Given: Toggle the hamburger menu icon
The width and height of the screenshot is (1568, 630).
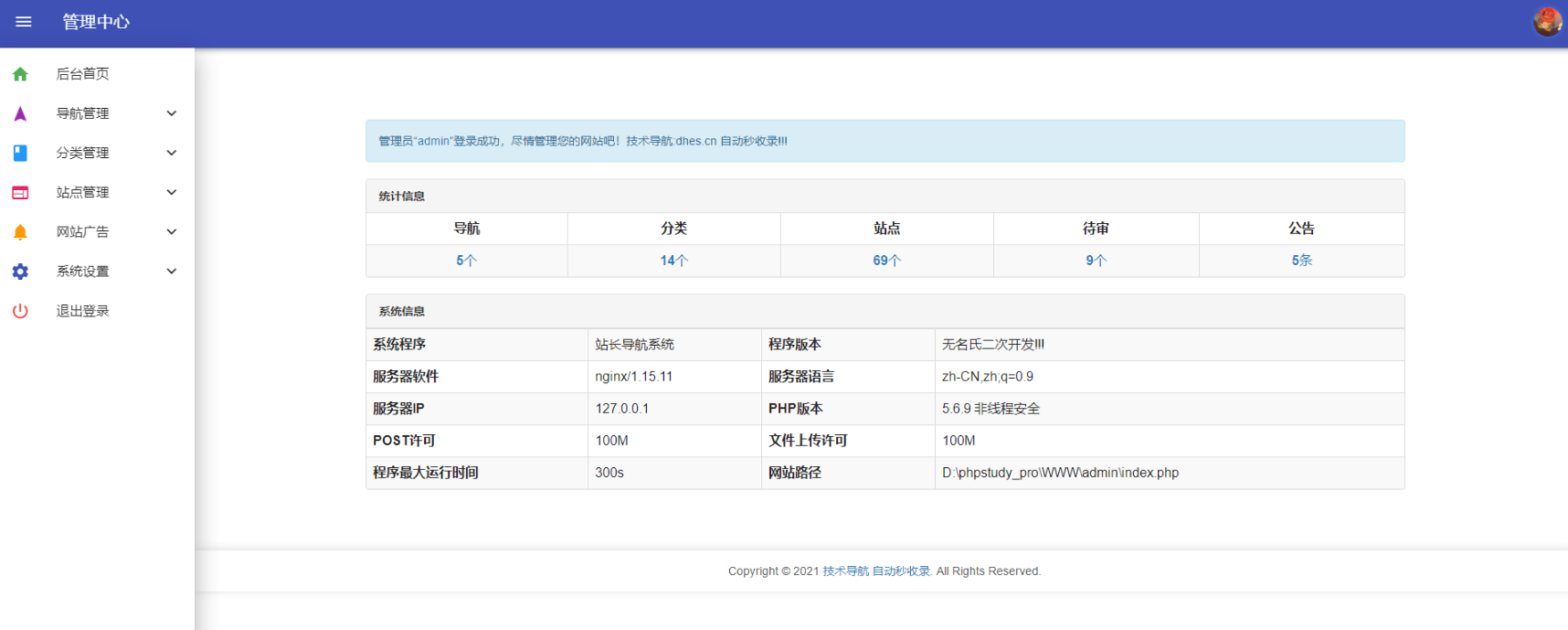Looking at the screenshot, I should click(x=24, y=22).
